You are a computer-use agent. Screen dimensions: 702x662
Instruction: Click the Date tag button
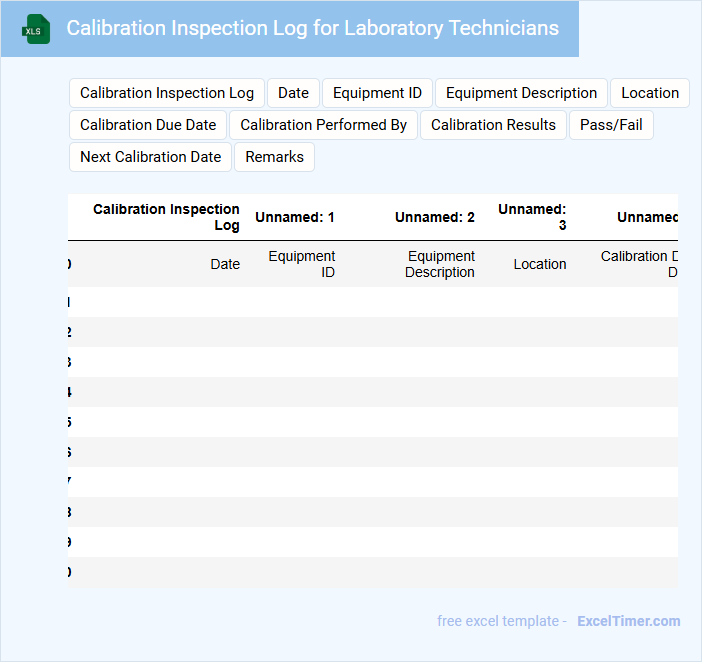293,93
